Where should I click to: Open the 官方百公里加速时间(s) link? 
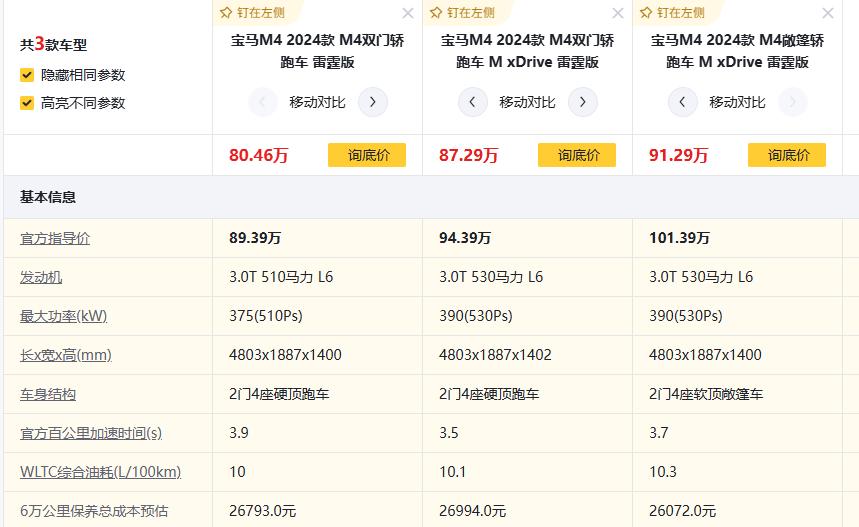pyautogui.click(x=91, y=433)
